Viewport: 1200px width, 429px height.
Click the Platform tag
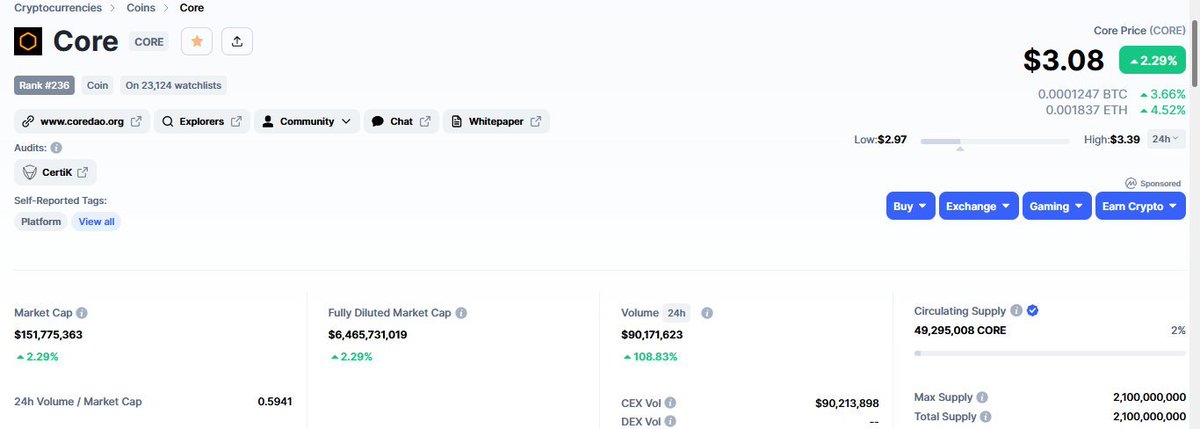click(x=41, y=221)
